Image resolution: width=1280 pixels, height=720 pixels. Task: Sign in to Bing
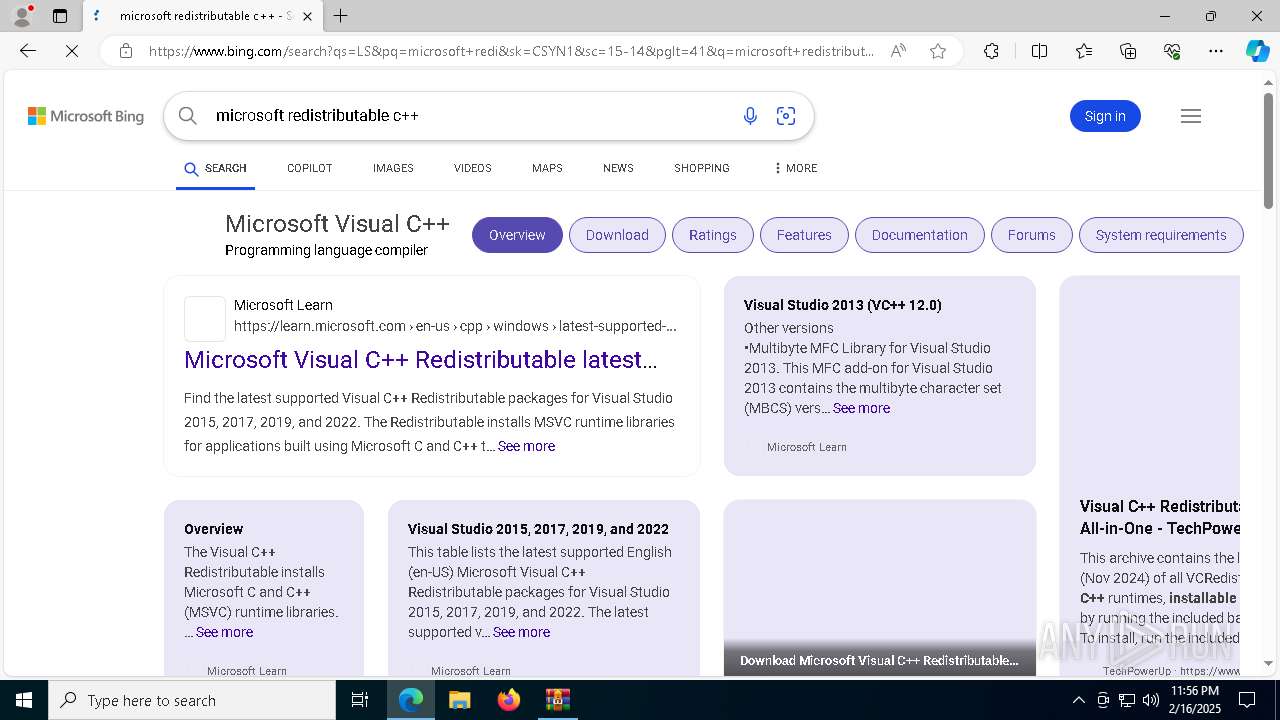pyautogui.click(x=1105, y=116)
